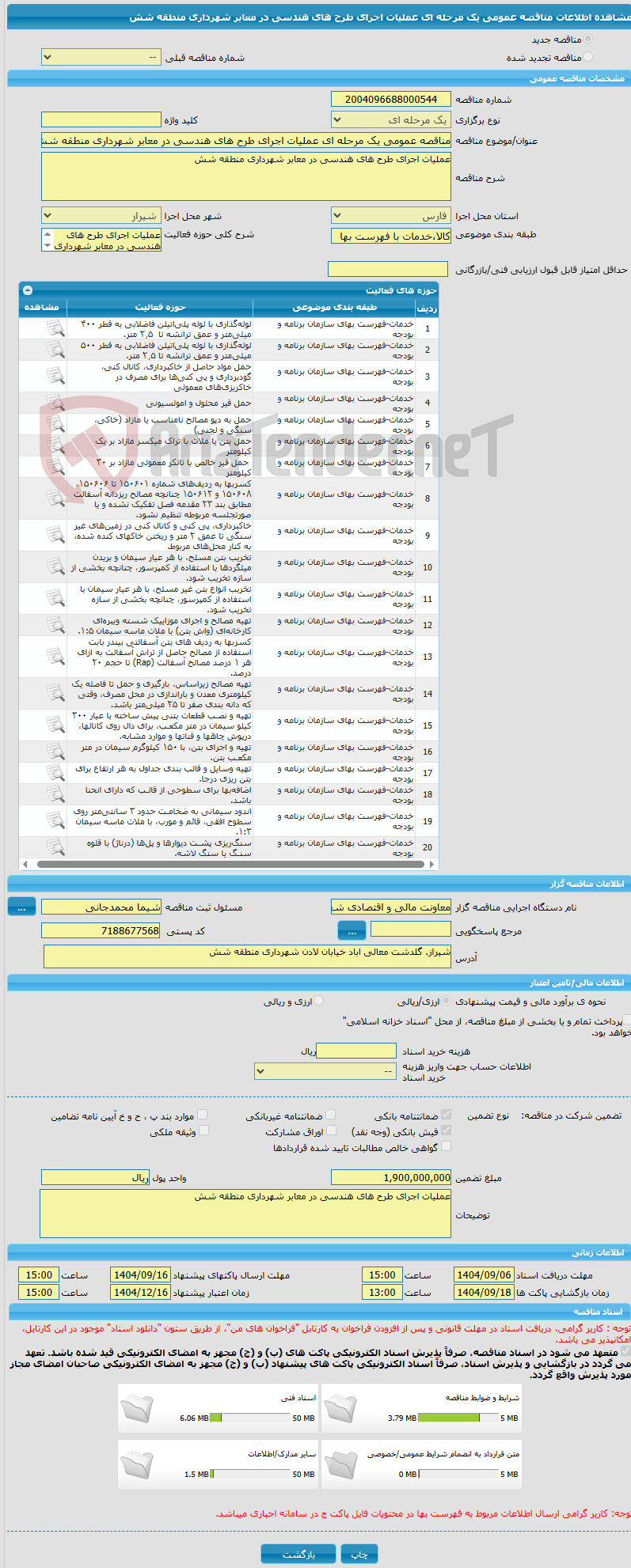Viewport: 631px width, 1568px height.
Task: Toggle the ضمانتنامه غیربانکی checkbox
Action: point(331,1115)
